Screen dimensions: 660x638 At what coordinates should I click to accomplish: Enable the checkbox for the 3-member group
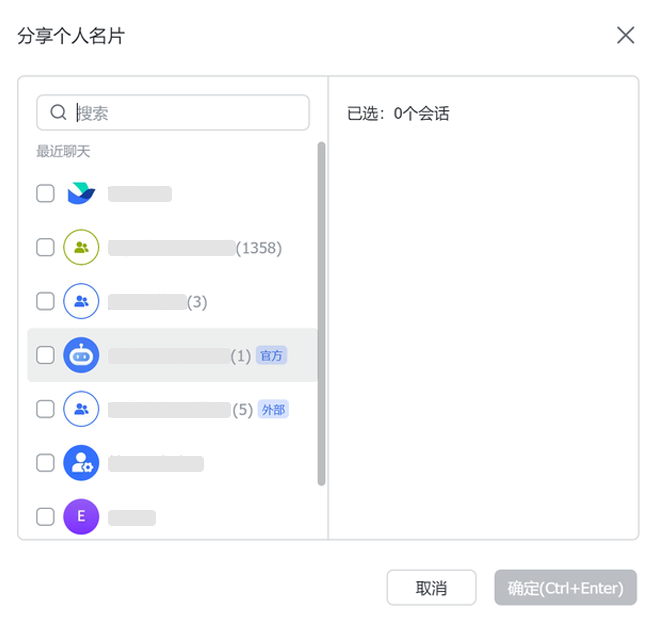click(x=45, y=301)
